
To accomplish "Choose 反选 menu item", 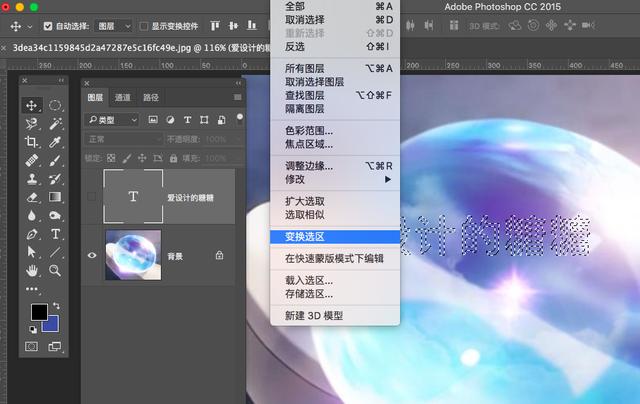I will (x=335, y=47).
